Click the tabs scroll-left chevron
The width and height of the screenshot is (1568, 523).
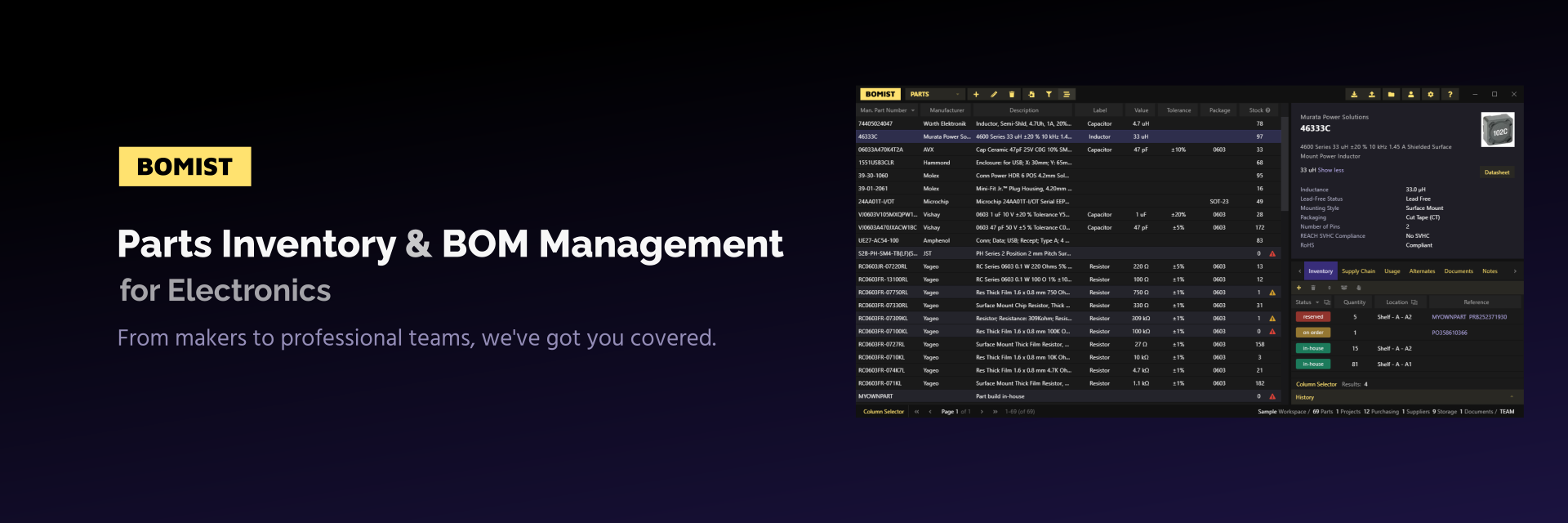1299,271
